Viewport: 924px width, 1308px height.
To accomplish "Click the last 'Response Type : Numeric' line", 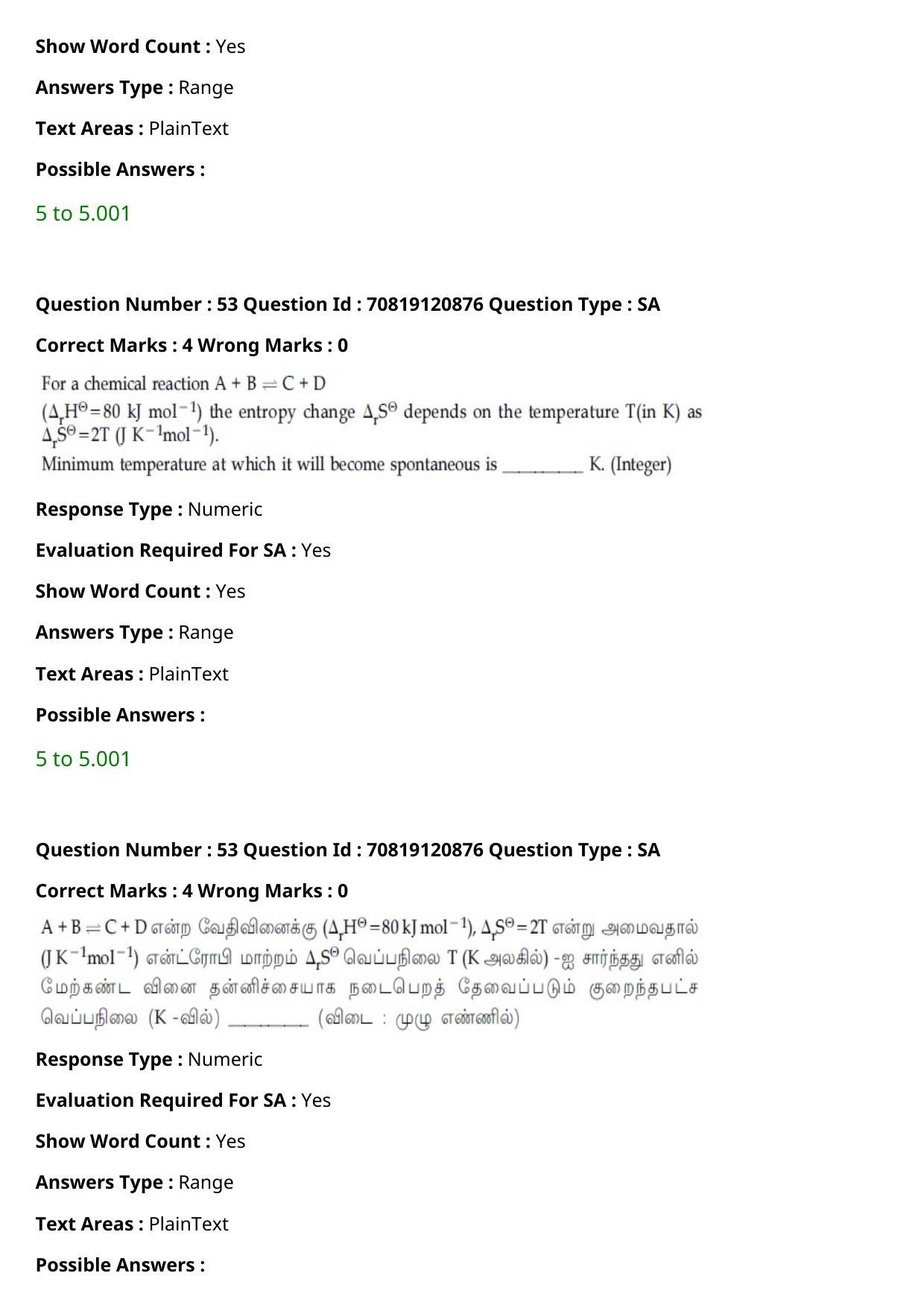I will [149, 1059].
